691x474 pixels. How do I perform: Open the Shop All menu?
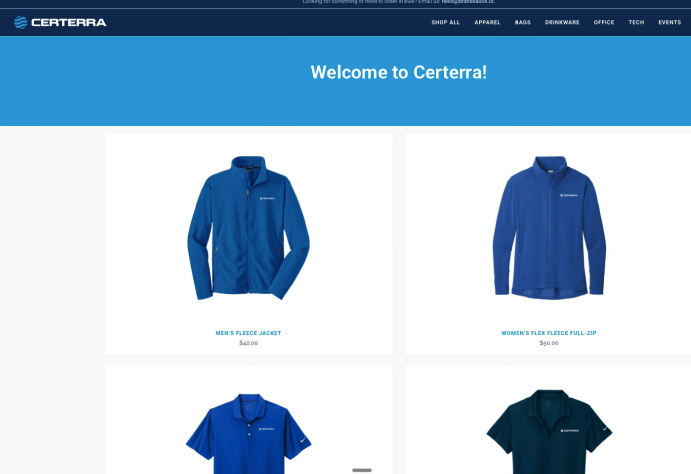[x=445, y=22]
